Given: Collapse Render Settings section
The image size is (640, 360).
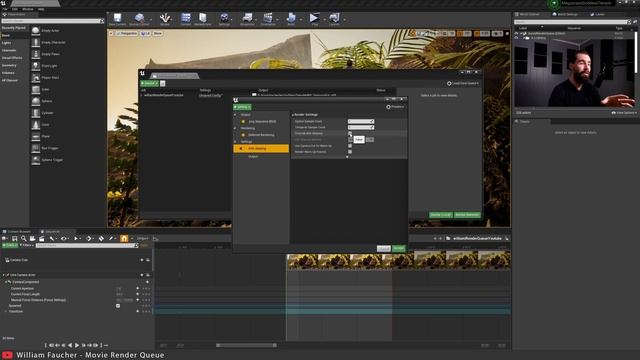Looking at the screenshot, I should [x=293, y=115].
